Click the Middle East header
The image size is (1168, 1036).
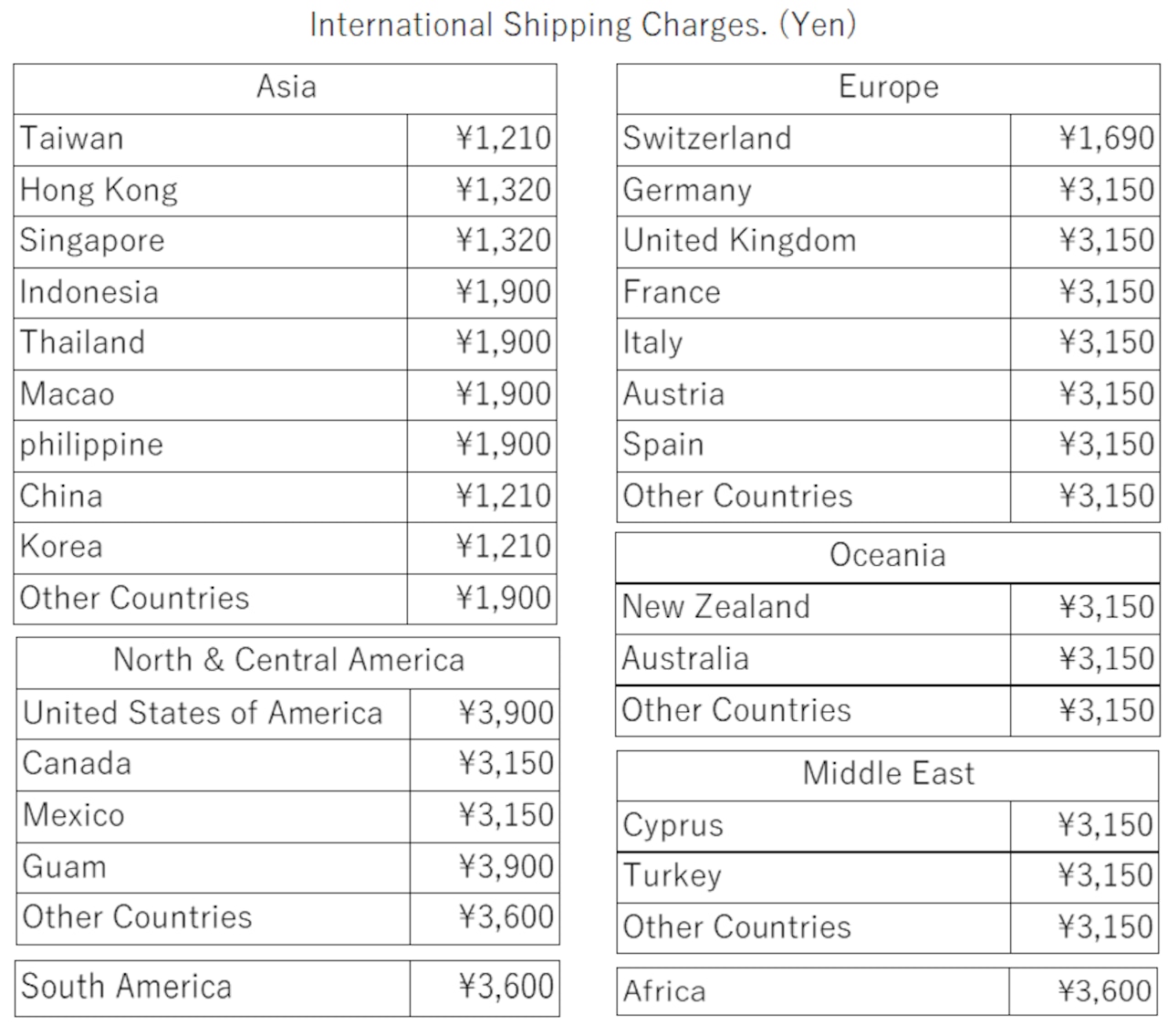point(888,776)
